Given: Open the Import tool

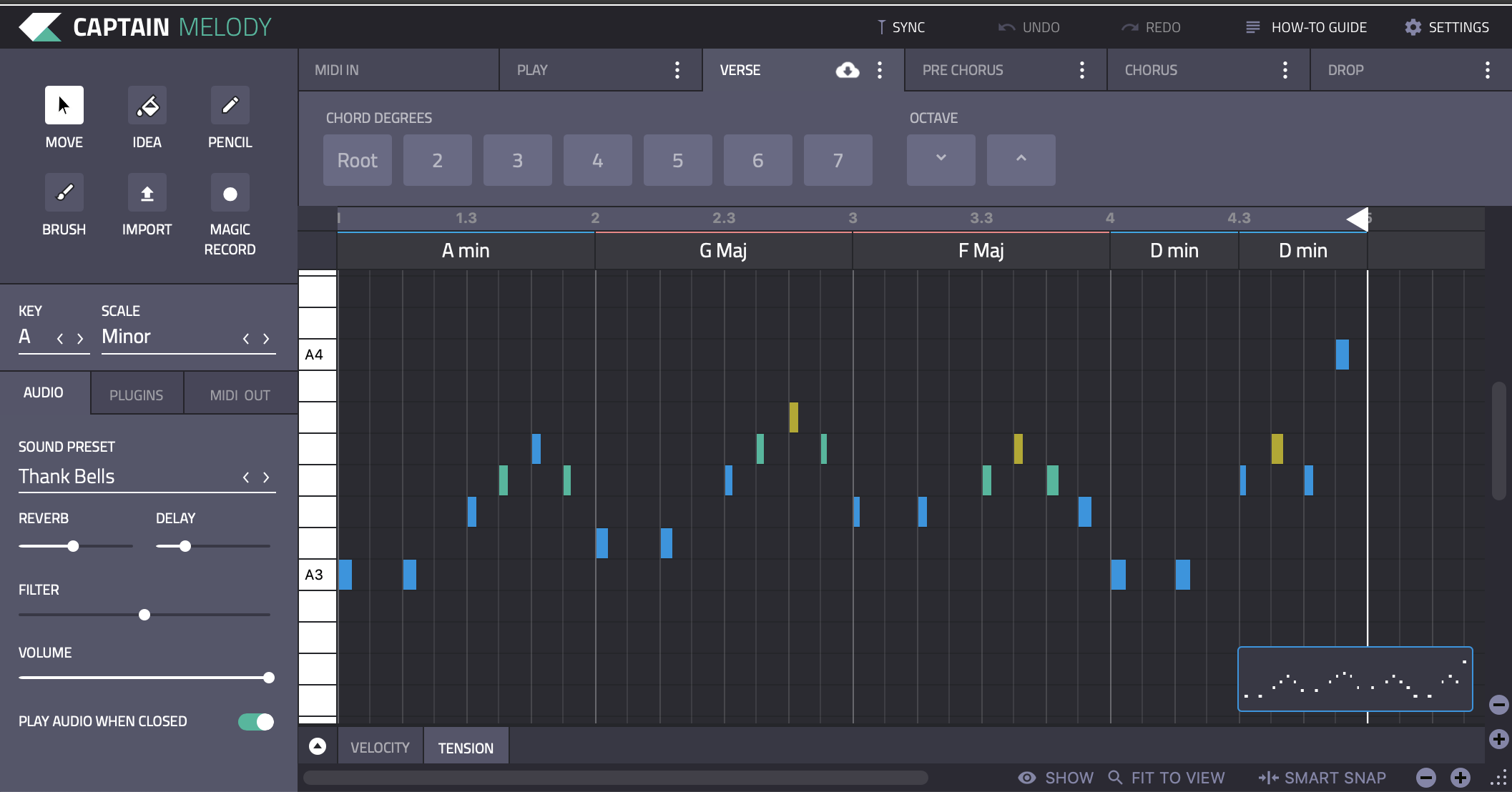Looking at the screenshot, I should coord(147,193).
